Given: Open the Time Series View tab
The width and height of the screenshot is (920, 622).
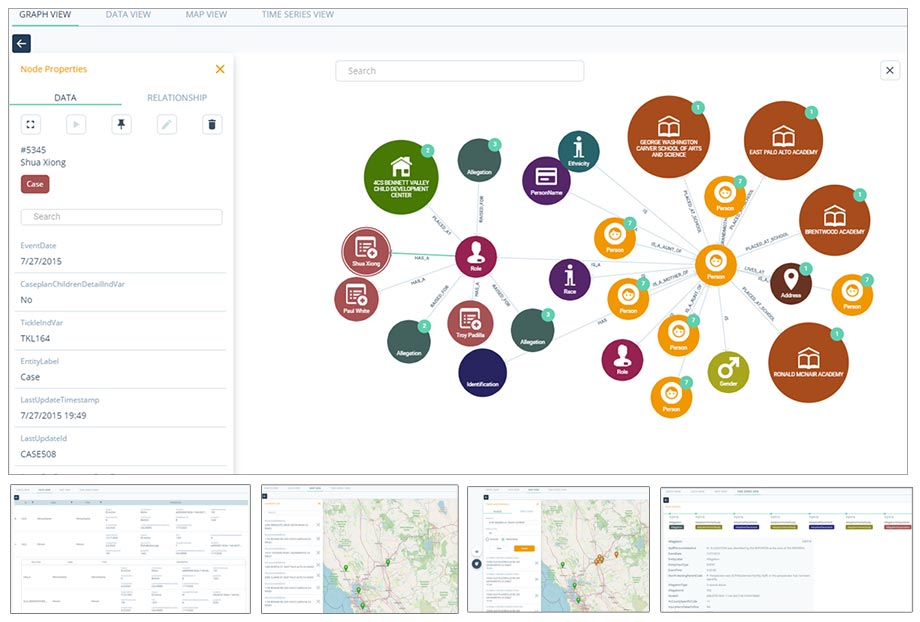Looking at the screenshot, I should click(297, 14).
